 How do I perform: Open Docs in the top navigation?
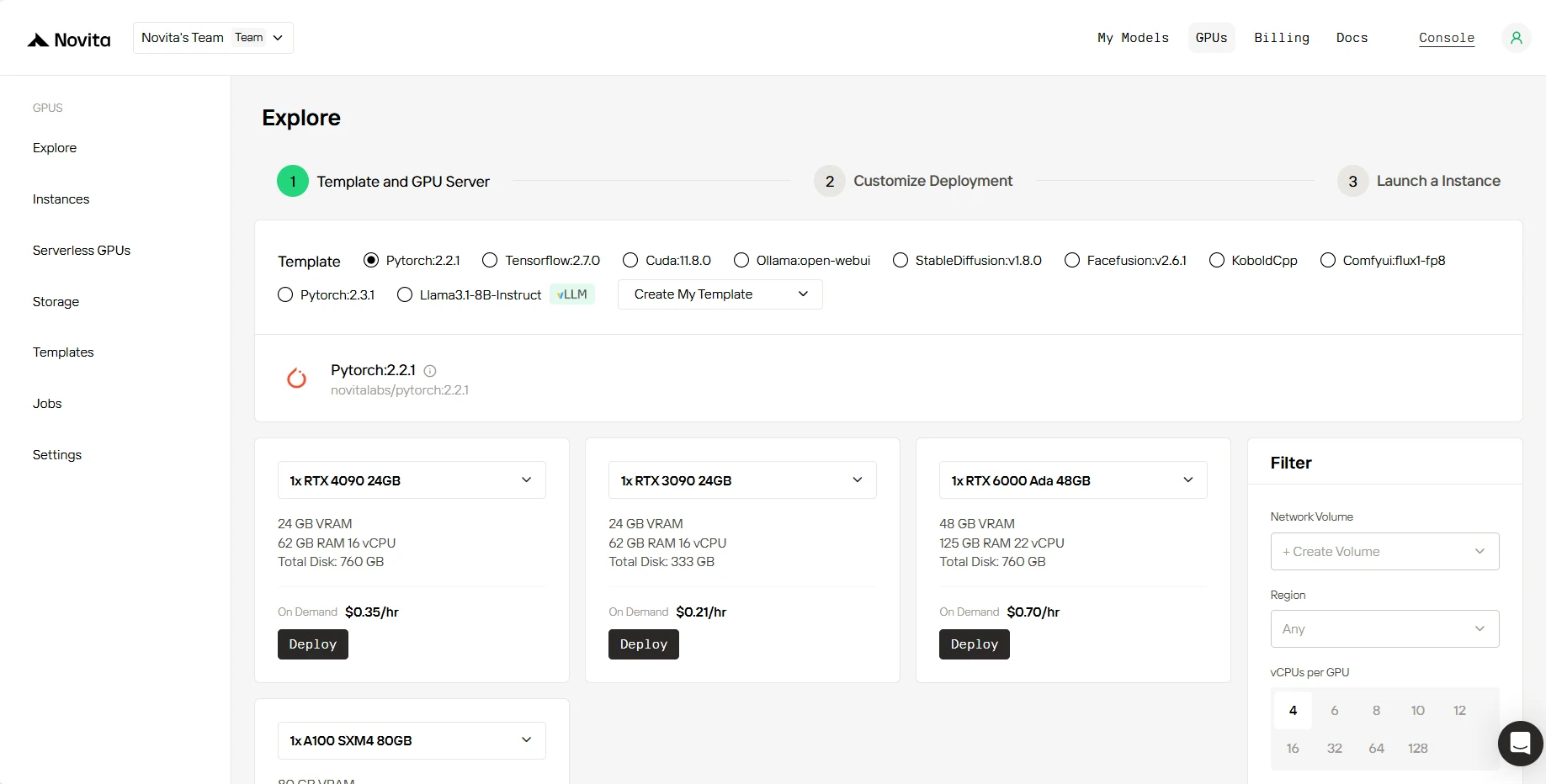(1352, 38)
